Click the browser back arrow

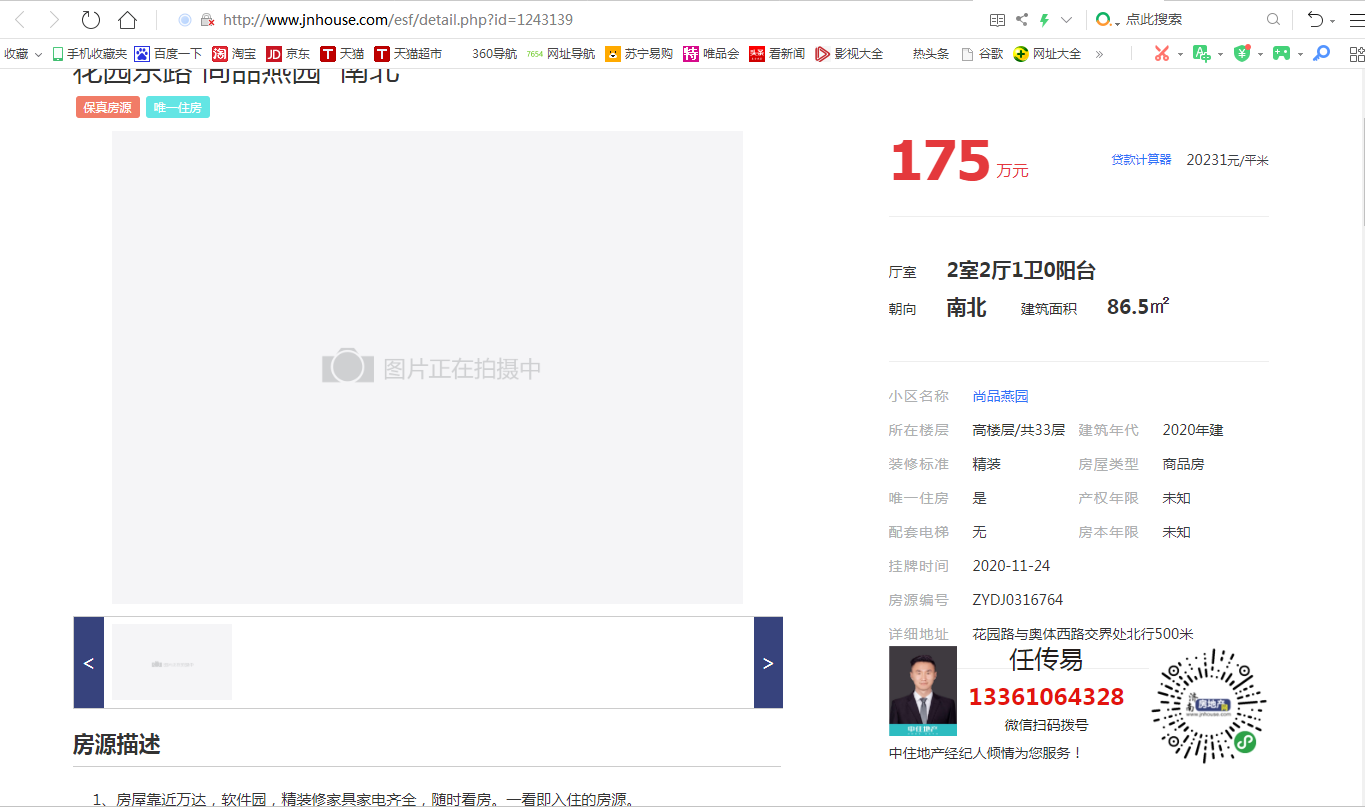20,20
